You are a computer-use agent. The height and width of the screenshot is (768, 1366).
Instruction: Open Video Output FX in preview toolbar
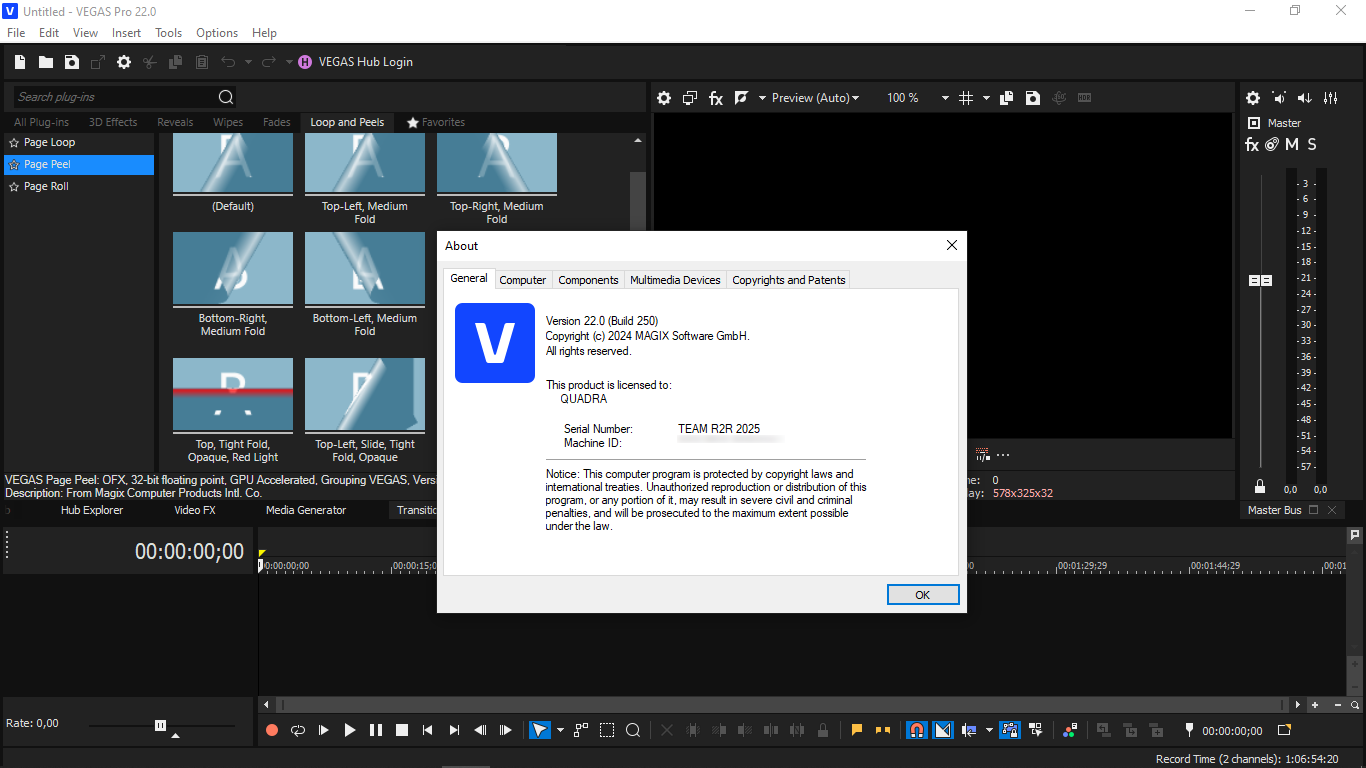716,98
